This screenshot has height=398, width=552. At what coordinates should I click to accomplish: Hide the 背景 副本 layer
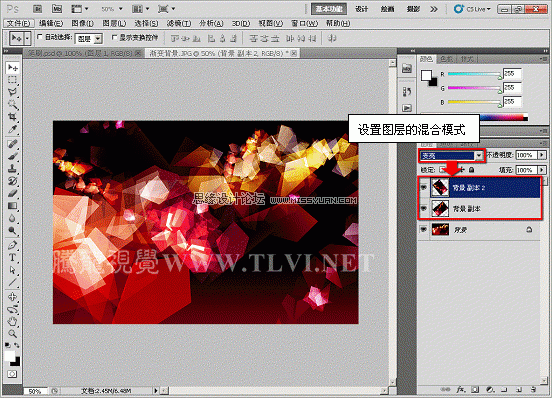(x=424, y=209)
